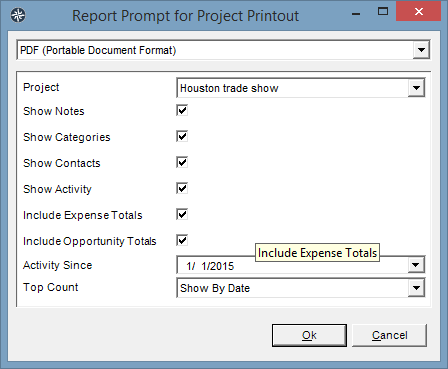The width and height of the screenshot is (448, 369).
Task: Toggle the Show Activity checkbox
Action: coord(182,188)
